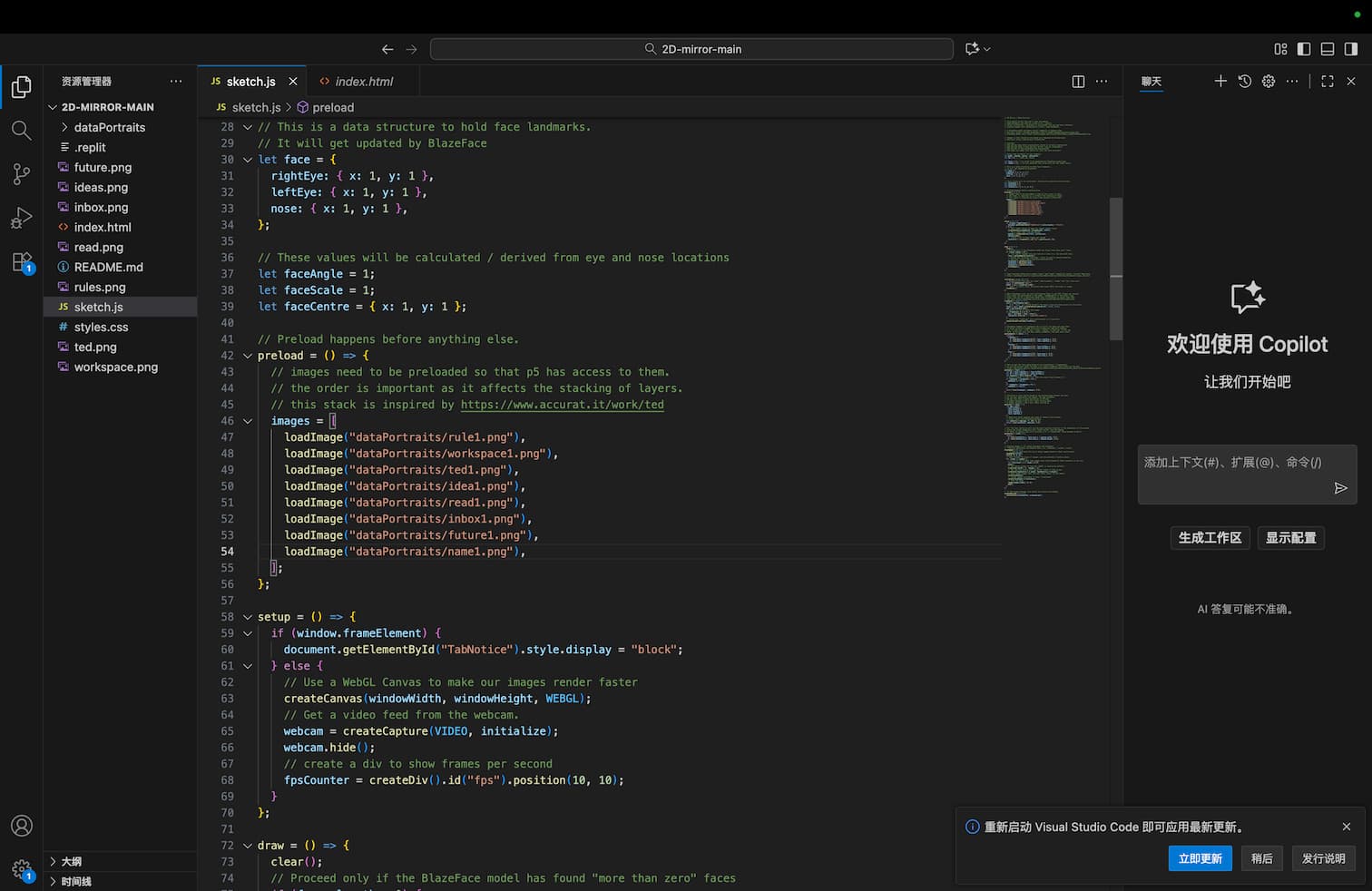Collapse the setup function fold arrow
Screen dimensions: 1372x891
pyautogui.click(x=247, y=617)
